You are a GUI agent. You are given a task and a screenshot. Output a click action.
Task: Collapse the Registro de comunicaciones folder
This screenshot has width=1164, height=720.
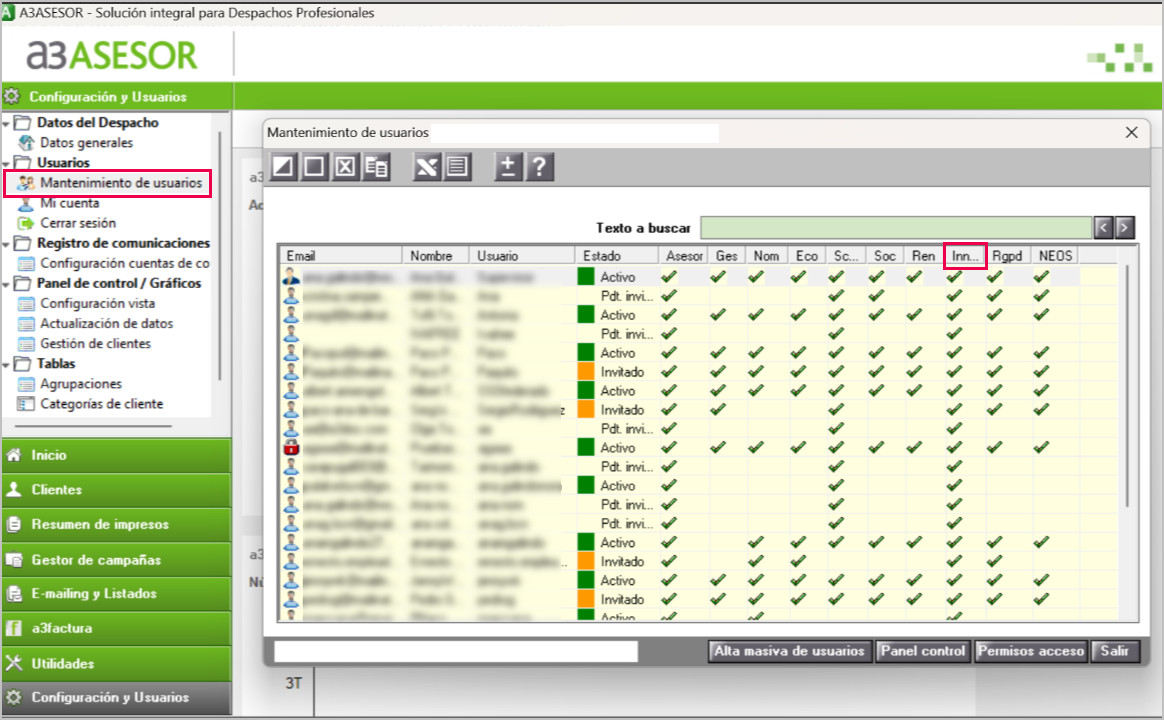coord(7,243)
